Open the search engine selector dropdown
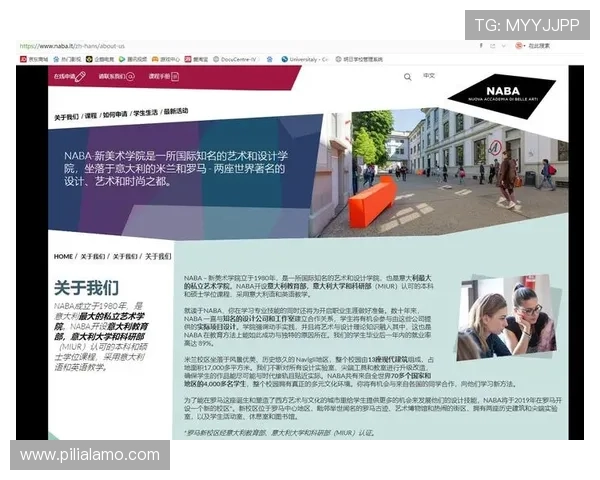Image resolution: width=600 pixels, height=480 pixels. 520,46
